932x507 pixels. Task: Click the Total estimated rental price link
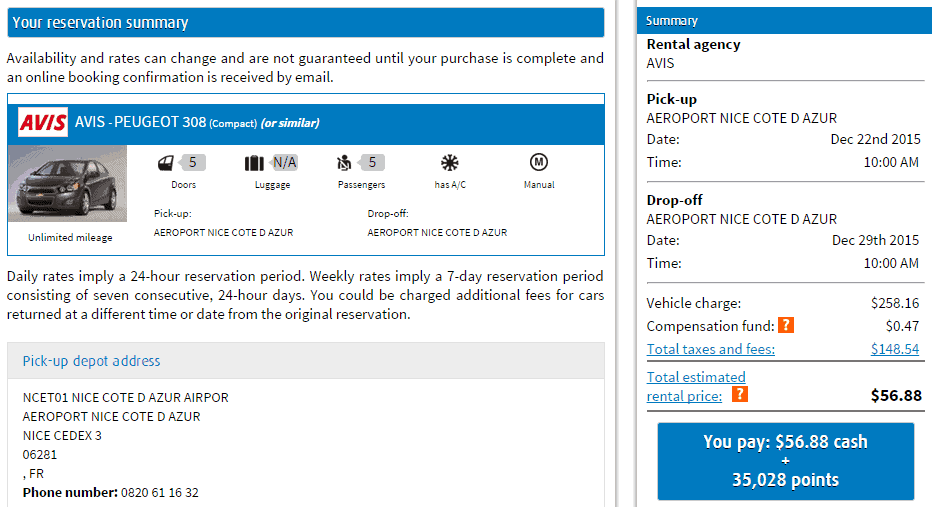pos(696,386)
